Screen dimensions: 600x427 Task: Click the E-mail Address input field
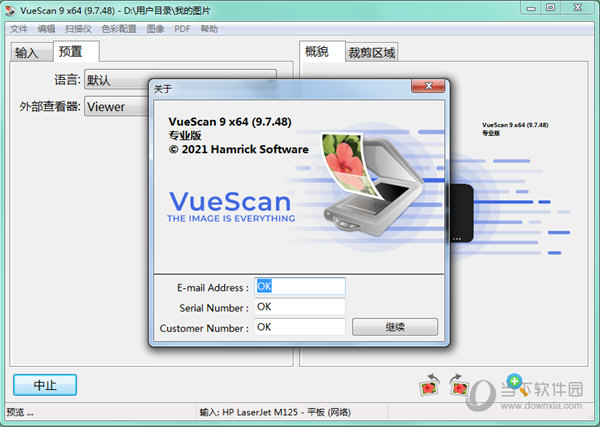coord(300,286)
